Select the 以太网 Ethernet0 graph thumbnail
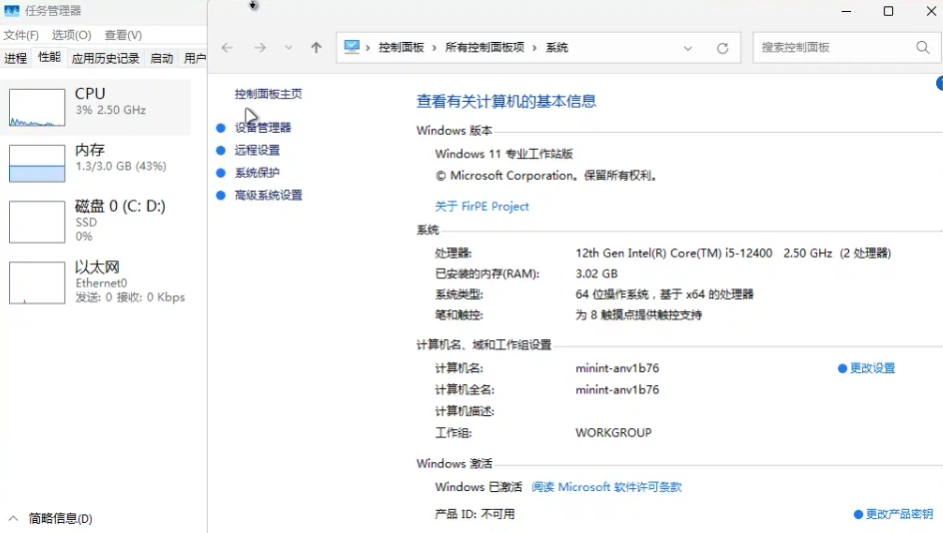Screen dimensions: 943x533 37,283
